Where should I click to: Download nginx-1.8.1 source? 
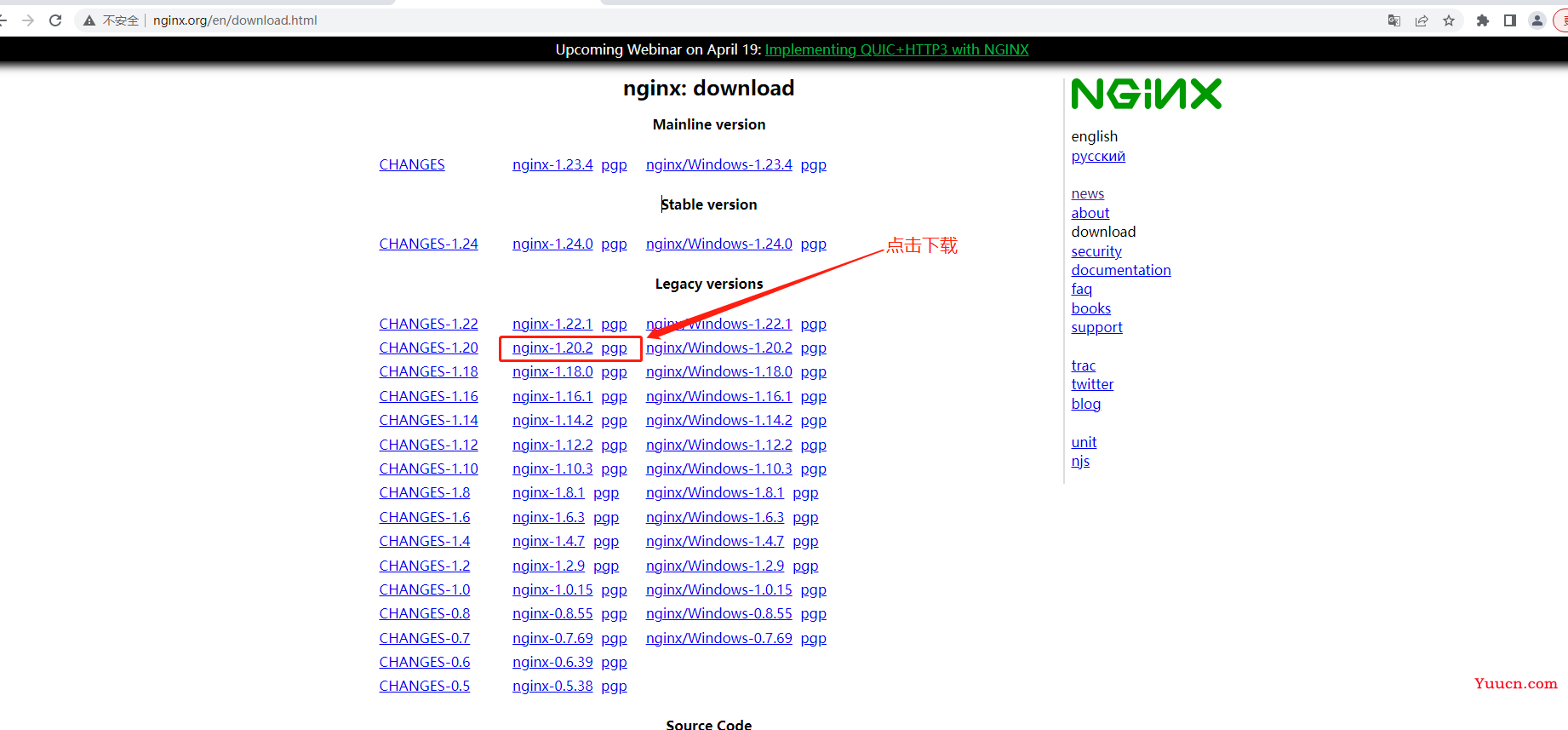[548, 492]
